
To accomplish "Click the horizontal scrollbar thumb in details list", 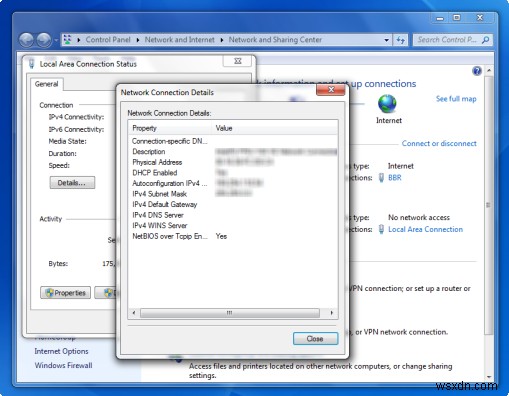I will pos(230,313).
